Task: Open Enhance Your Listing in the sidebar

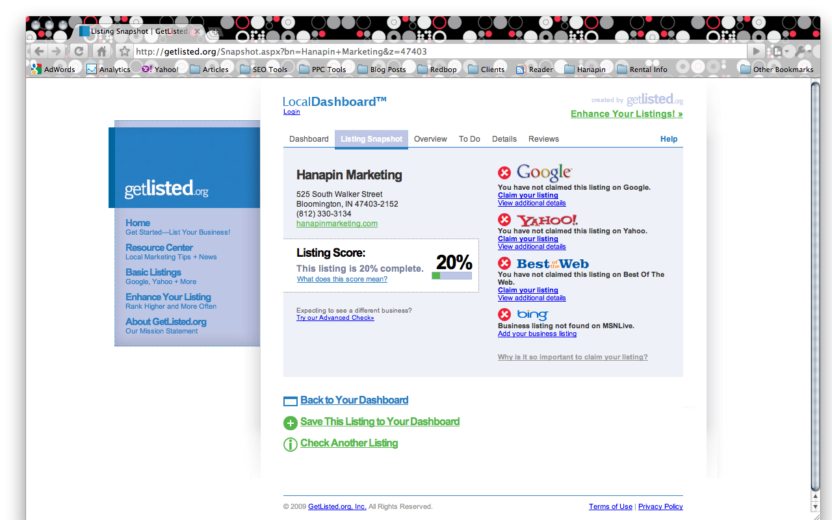Action: pyautogui.click(x=168, y=297)
